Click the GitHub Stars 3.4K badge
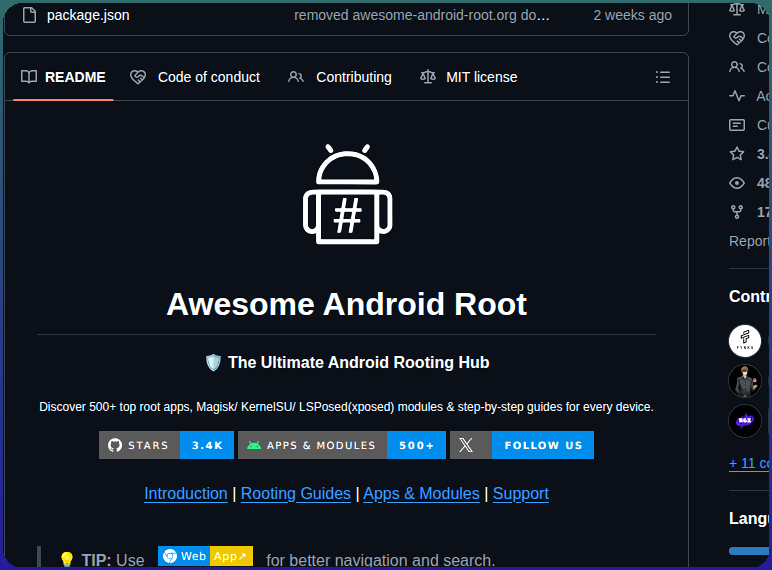 tap(166, 445)
